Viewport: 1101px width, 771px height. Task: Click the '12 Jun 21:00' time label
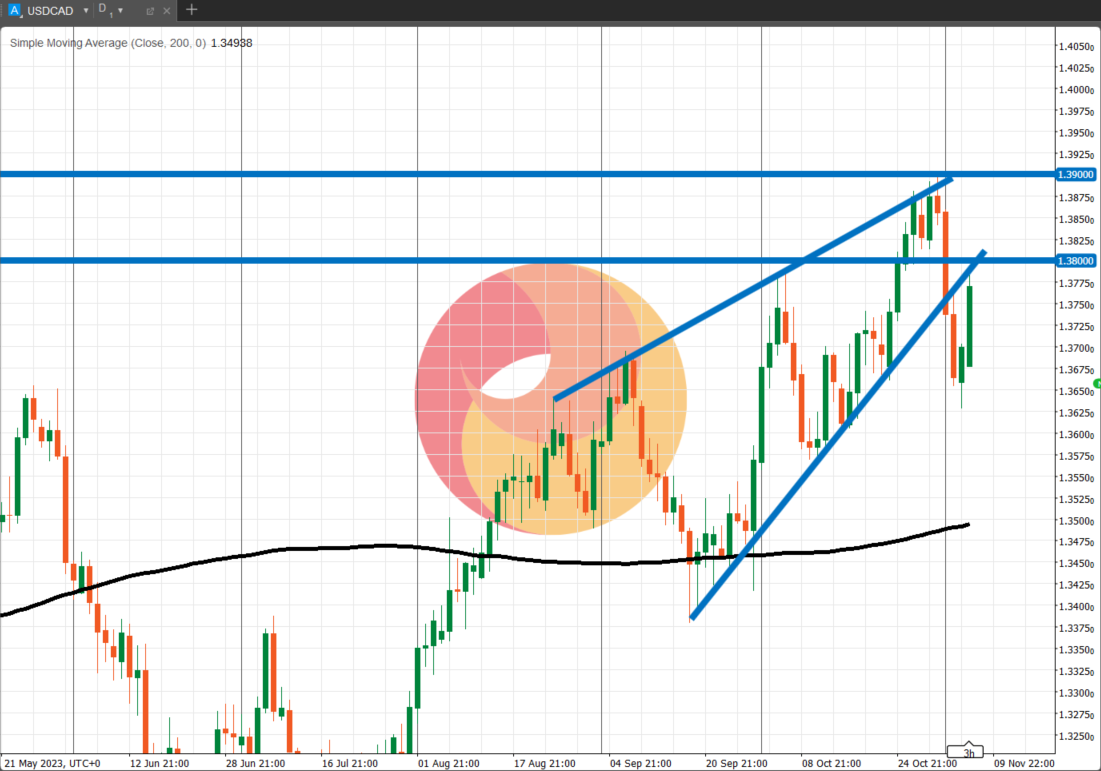pyautogui.click(x=159, y=763)
